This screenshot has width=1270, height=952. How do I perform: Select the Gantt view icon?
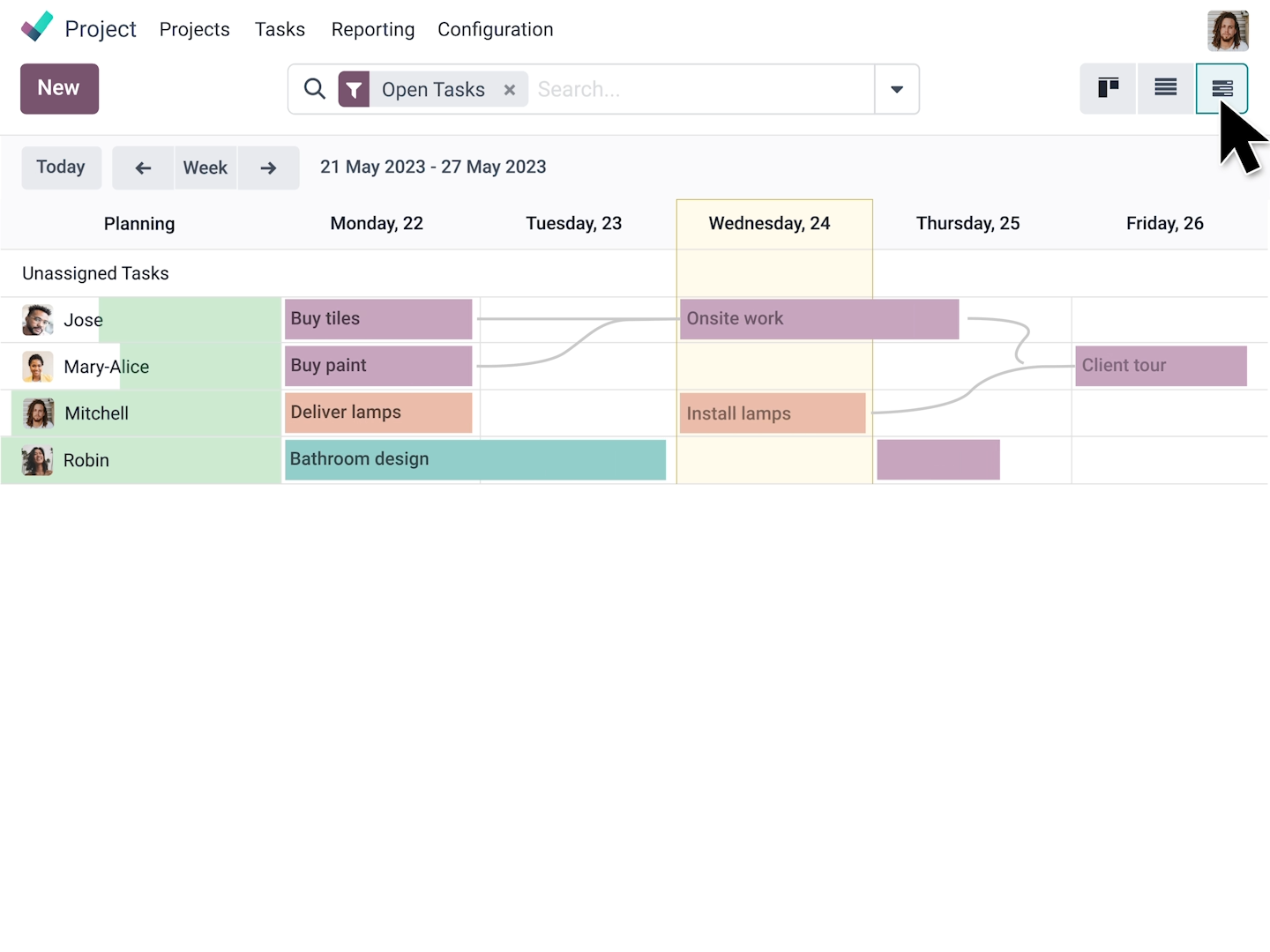[x=1221, y=88]
